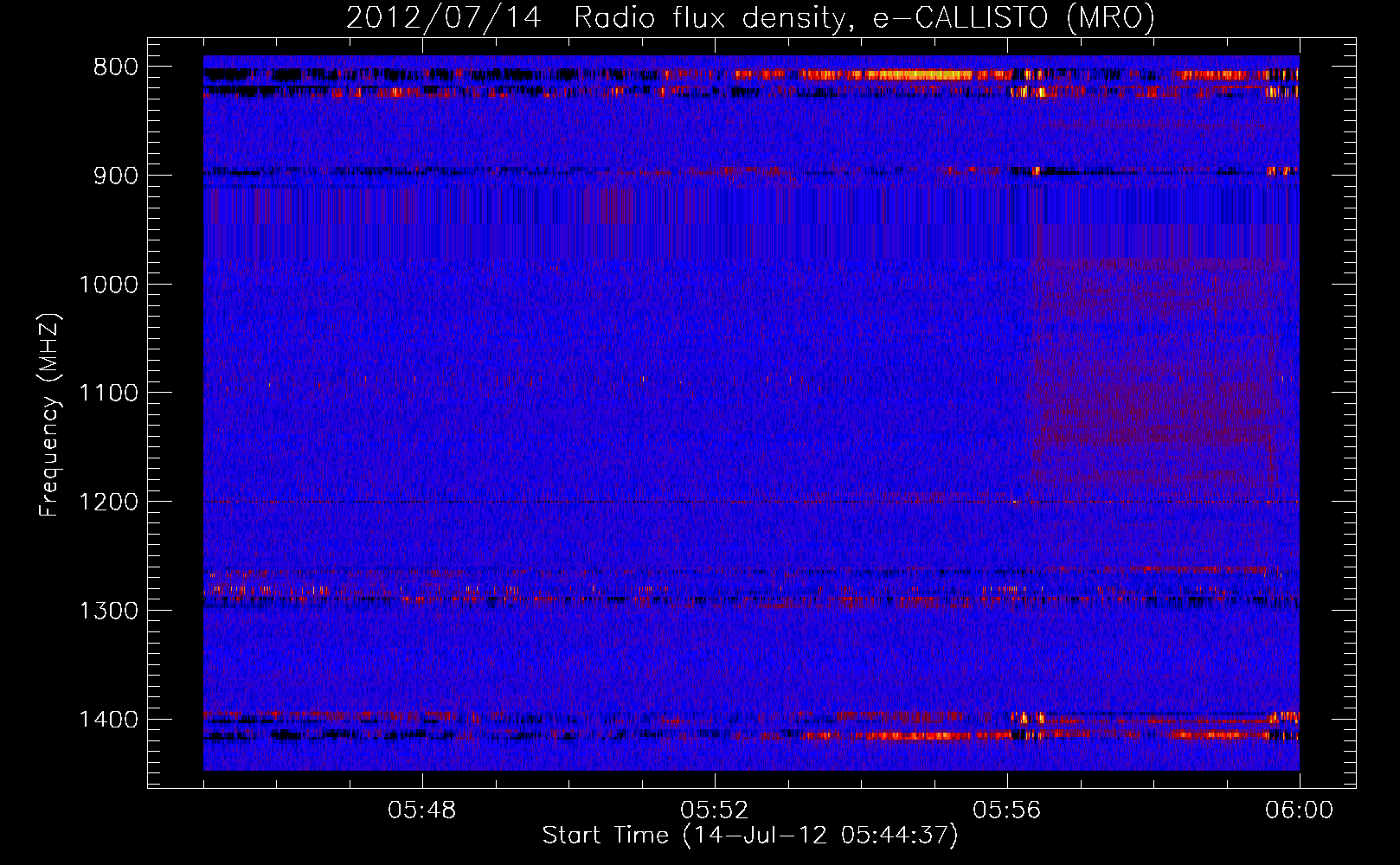Image resolution: width=1400 pixels, height=865 pixels.
Task: Click the '1400' frequency axis label
Action: [x=109, y=720]
